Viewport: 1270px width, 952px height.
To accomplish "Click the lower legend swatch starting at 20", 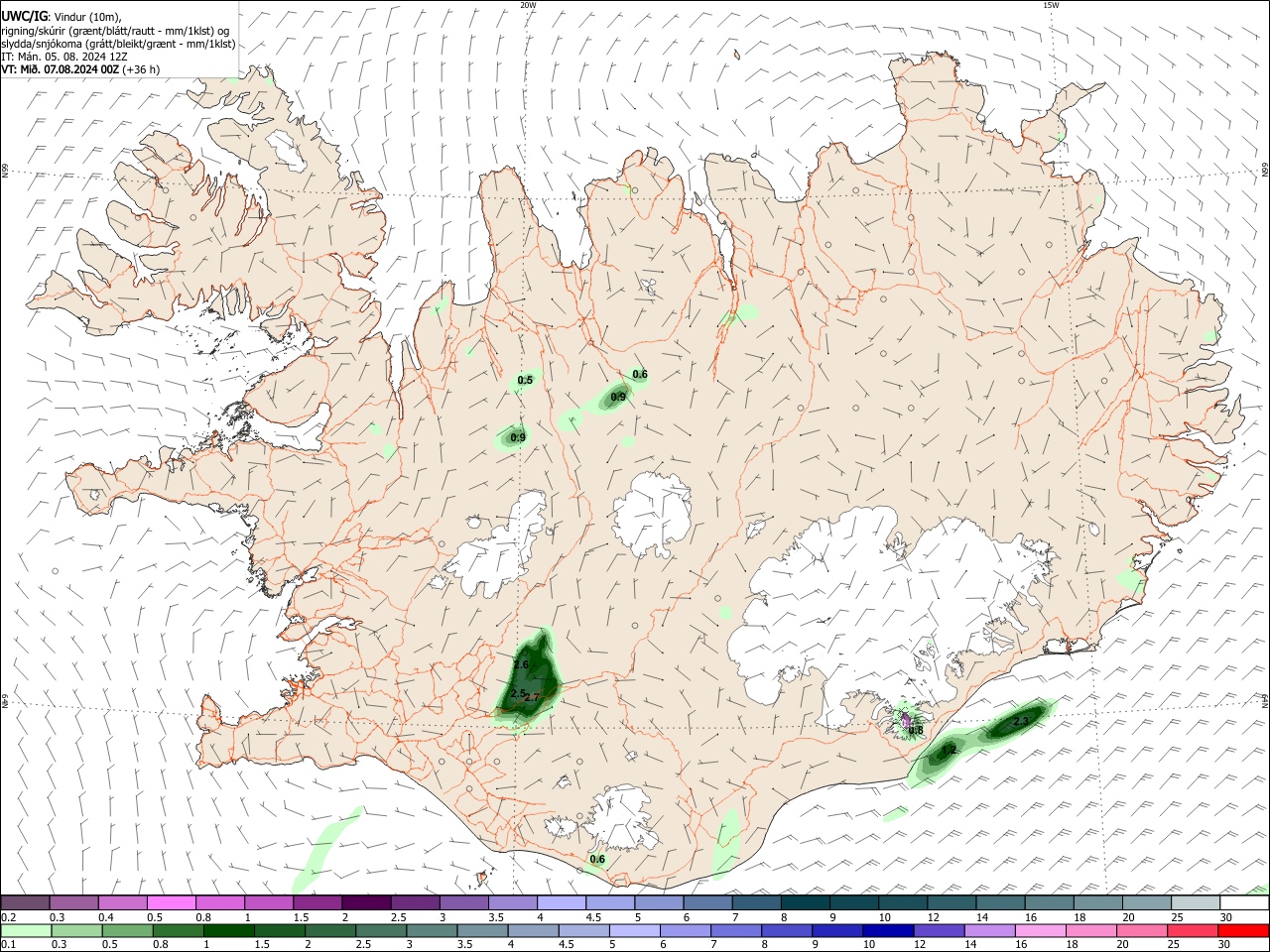I will 1142,930.
